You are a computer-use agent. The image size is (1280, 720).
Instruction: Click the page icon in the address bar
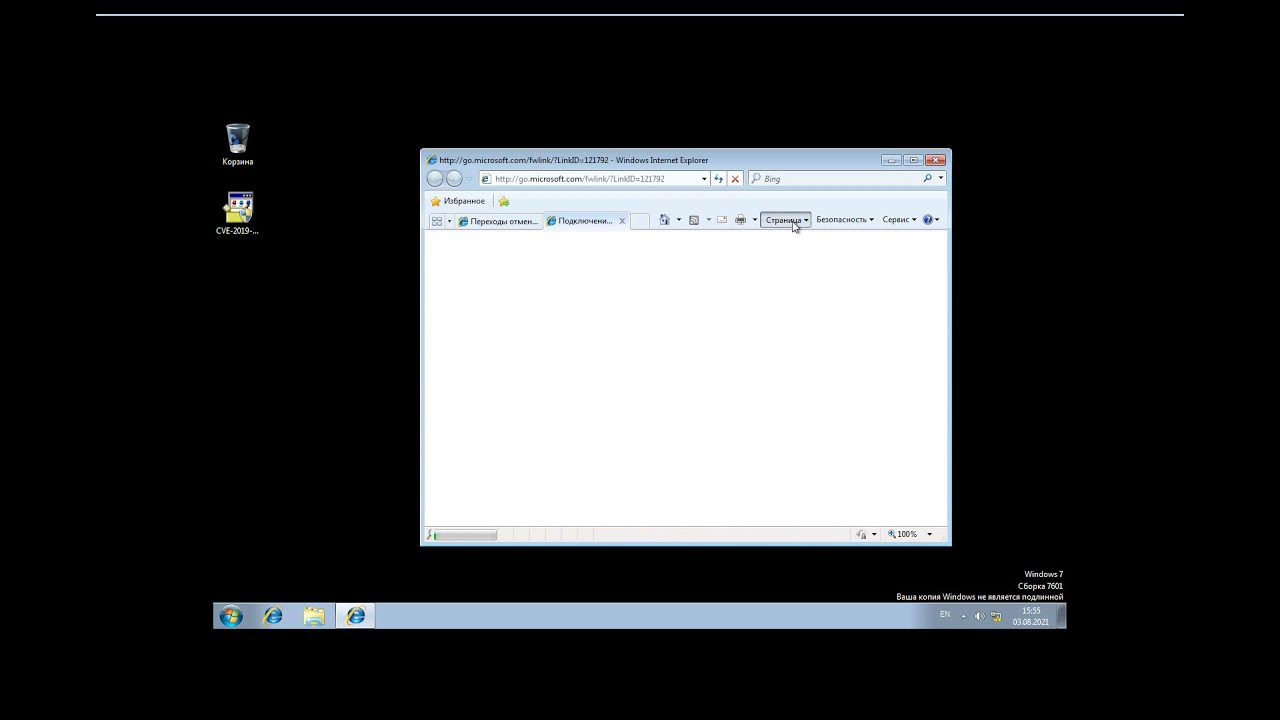click(486, 179)
